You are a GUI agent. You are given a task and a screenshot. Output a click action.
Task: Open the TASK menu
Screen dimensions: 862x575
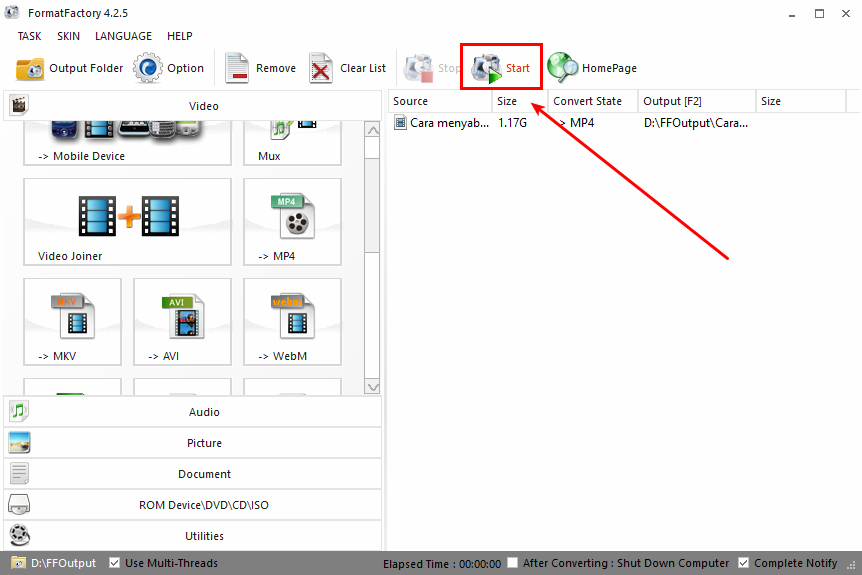(x=29, y=36)
